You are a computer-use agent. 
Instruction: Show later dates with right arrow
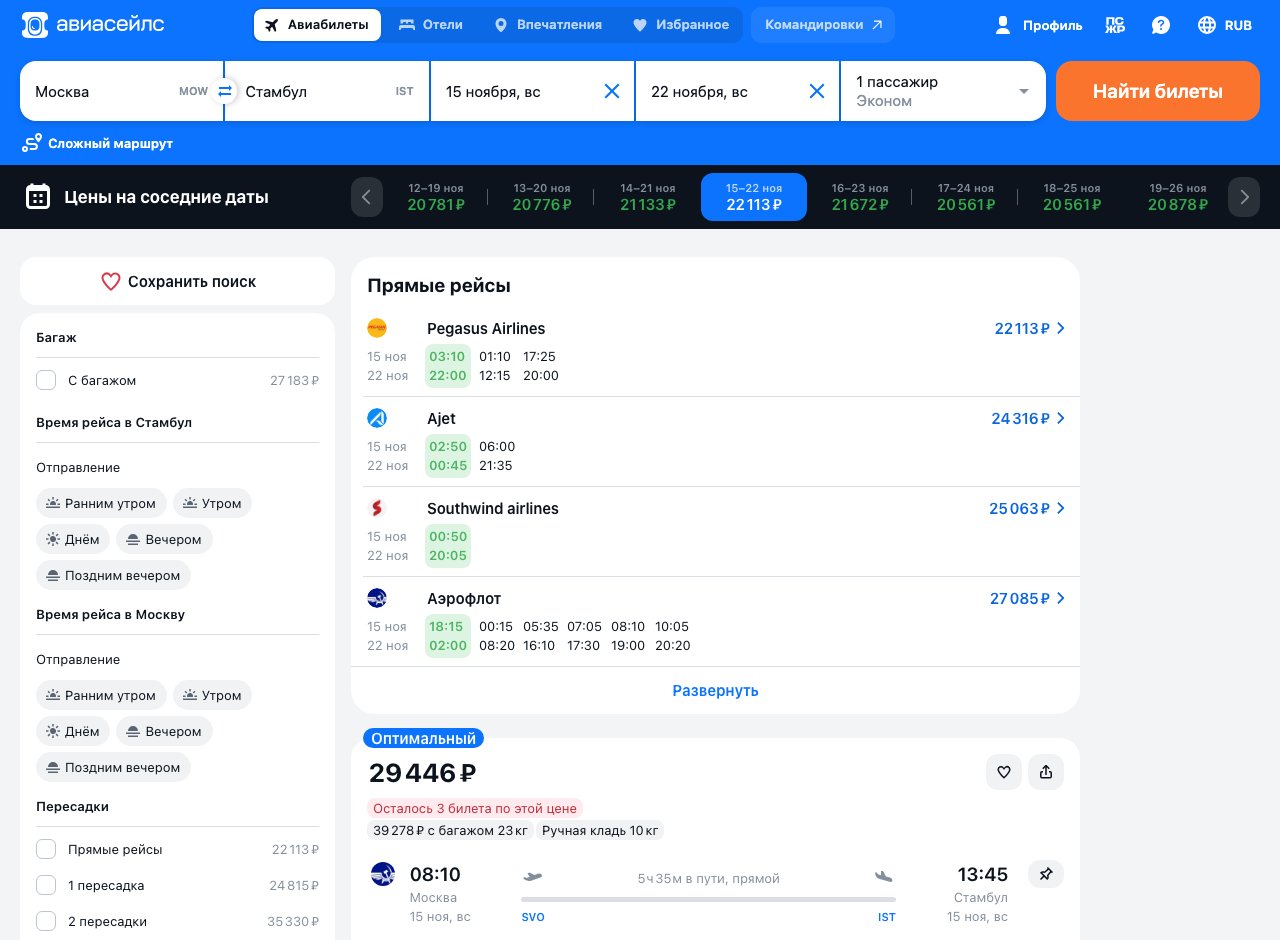pyautogui.click(x=1244, y=197)
